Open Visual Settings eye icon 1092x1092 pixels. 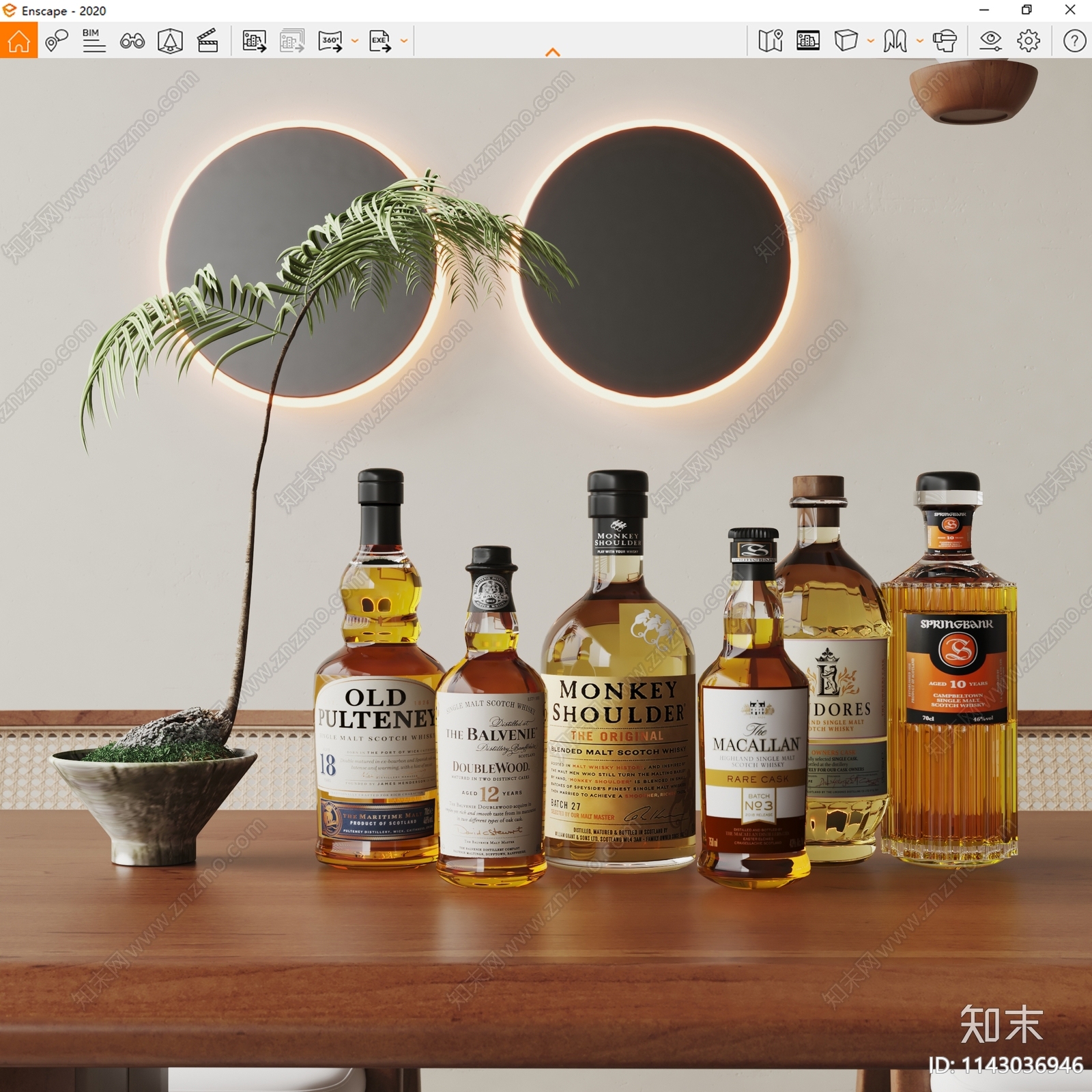(990, 41)
